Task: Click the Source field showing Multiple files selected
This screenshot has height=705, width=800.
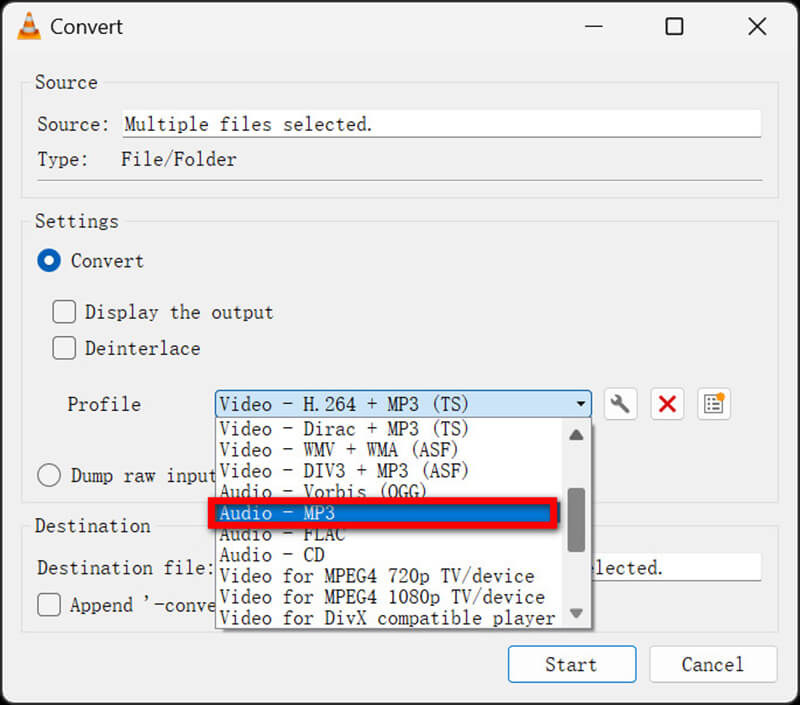Action: [x=442, y=124]
